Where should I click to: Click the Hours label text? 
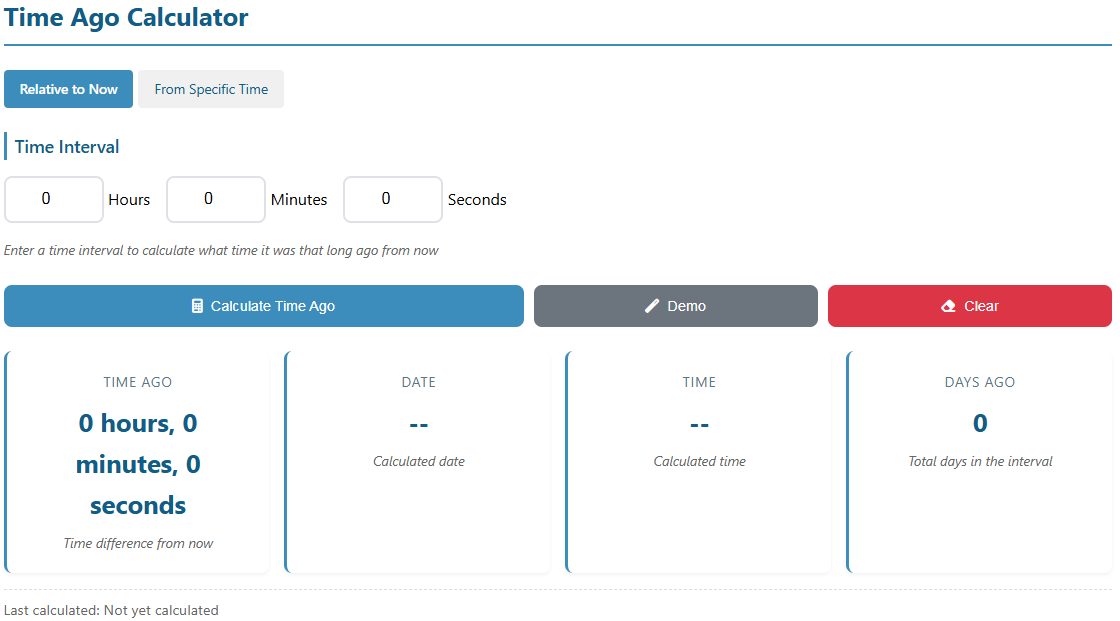129,200
